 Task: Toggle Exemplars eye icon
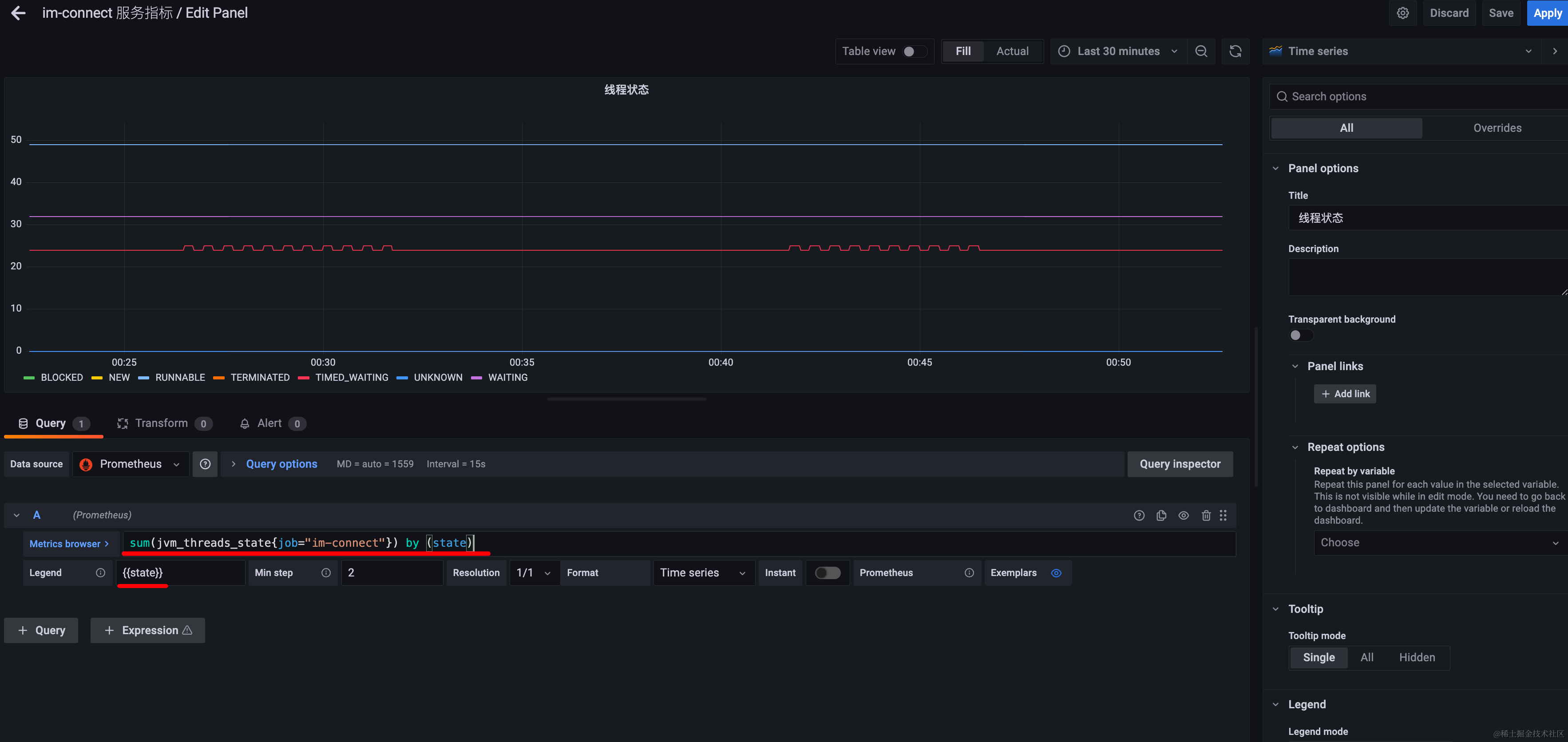[x=1056, y=573]
